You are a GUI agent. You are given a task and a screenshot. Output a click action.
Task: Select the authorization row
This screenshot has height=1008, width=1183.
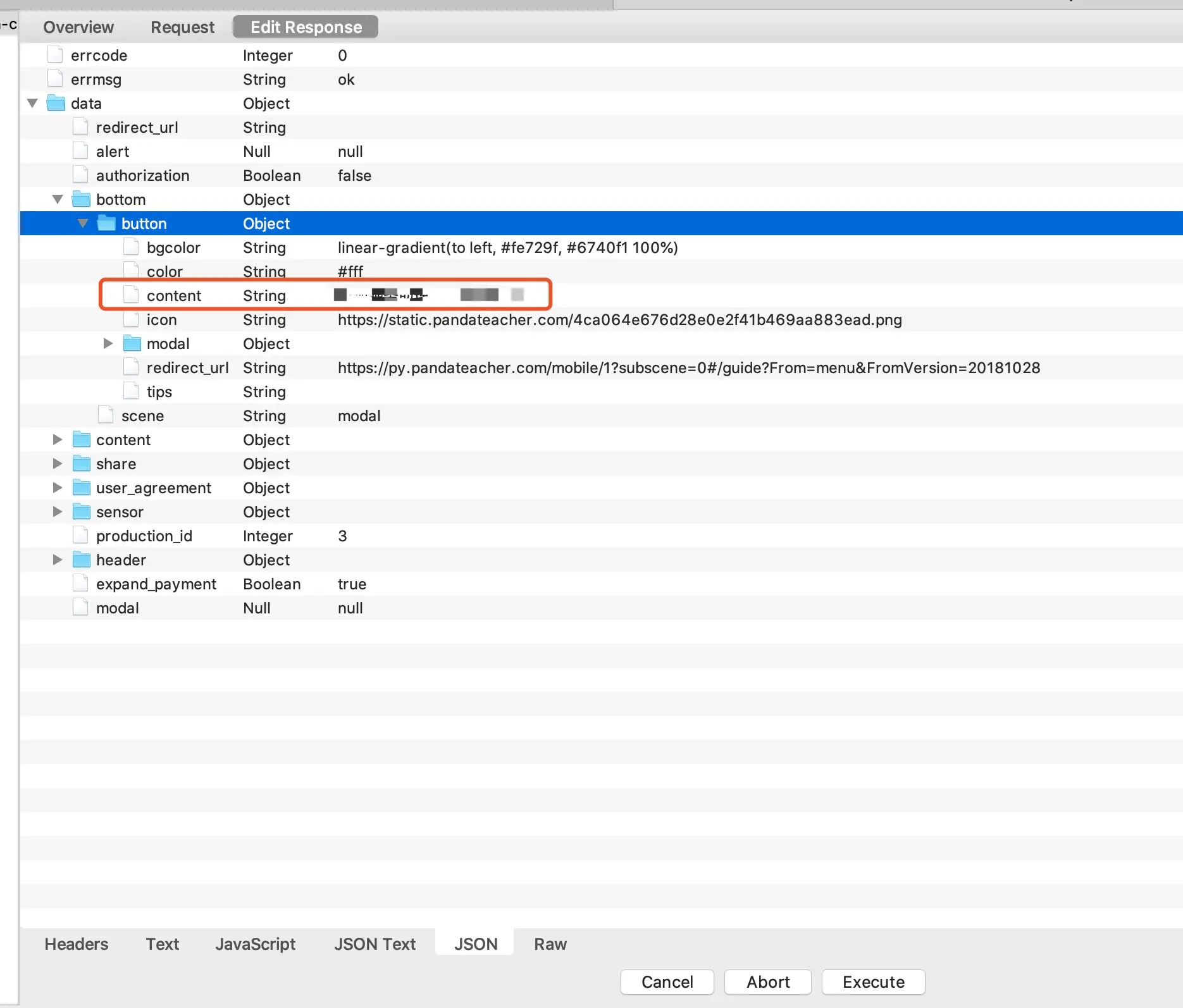pyautogui.click(x=602, y=175)
